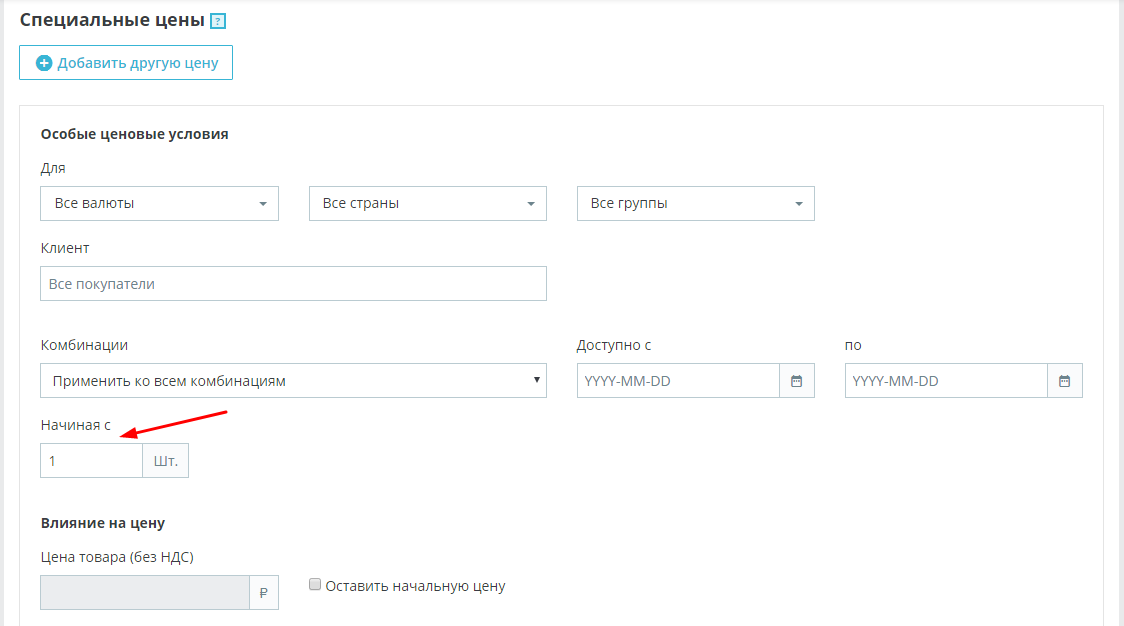Open calendar for Доступно с date

797,381
